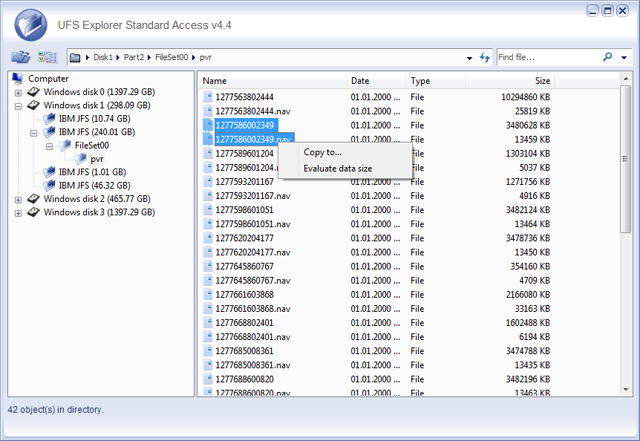Click the refresh arrows icon in path bar
This screenshot has width=640, height=441.
tap(484, 58)
